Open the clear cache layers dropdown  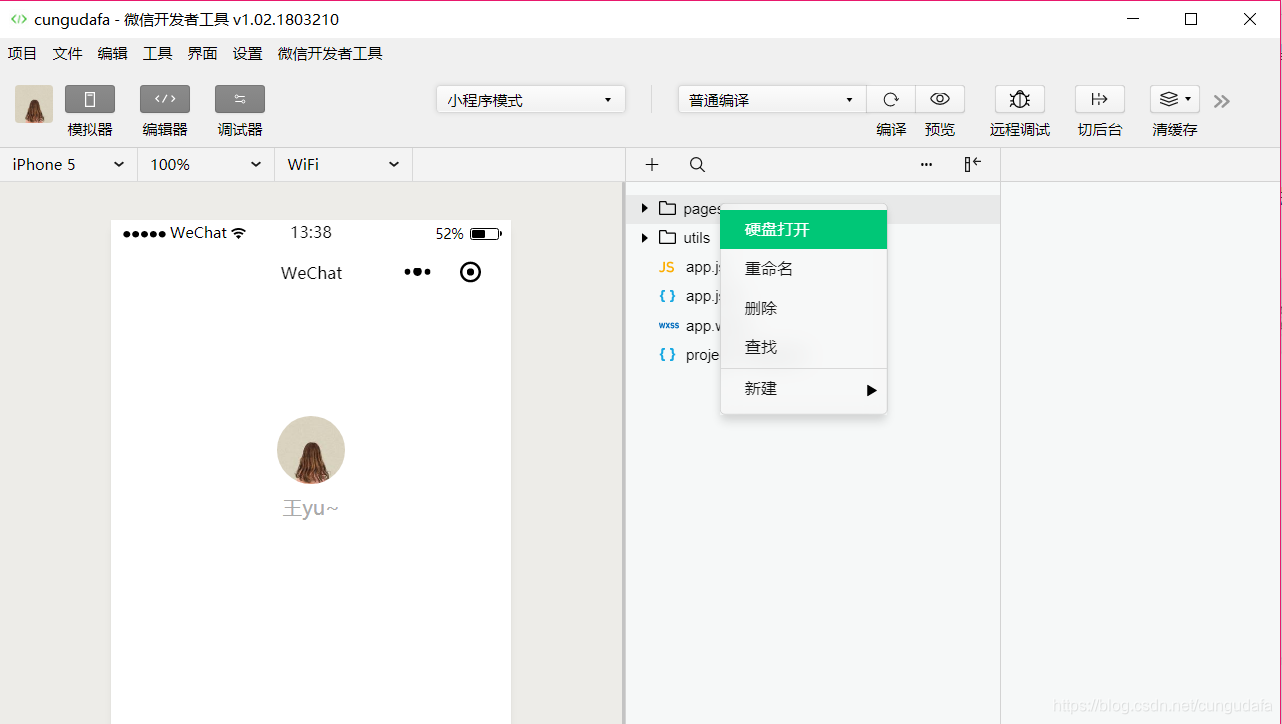pyautogui.click(x=1175, y=99)
